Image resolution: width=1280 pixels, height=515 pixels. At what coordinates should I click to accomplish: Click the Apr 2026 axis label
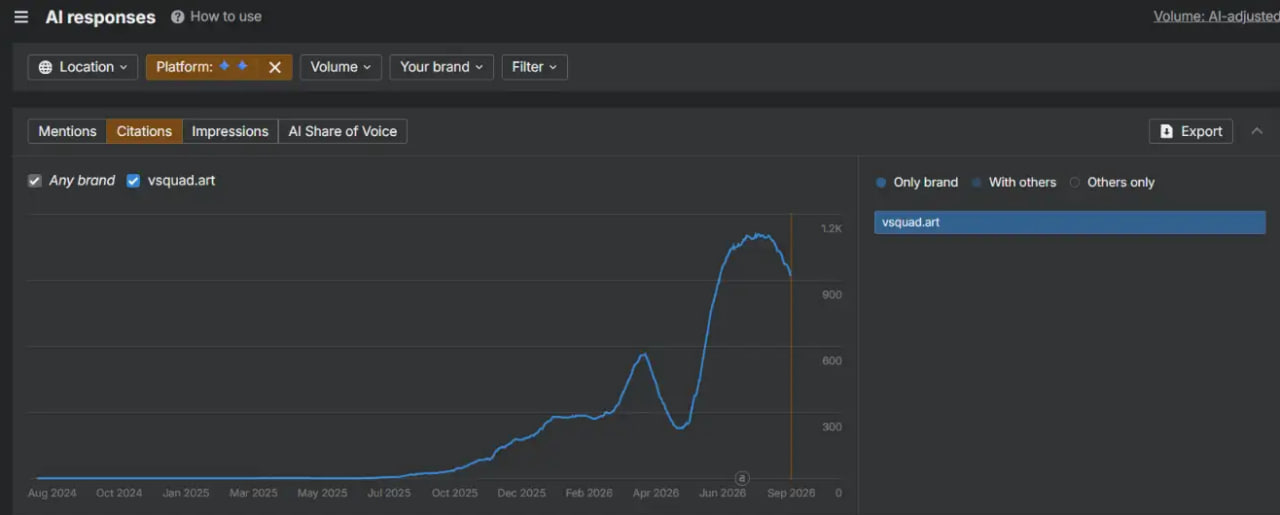(x=656, y=493)
